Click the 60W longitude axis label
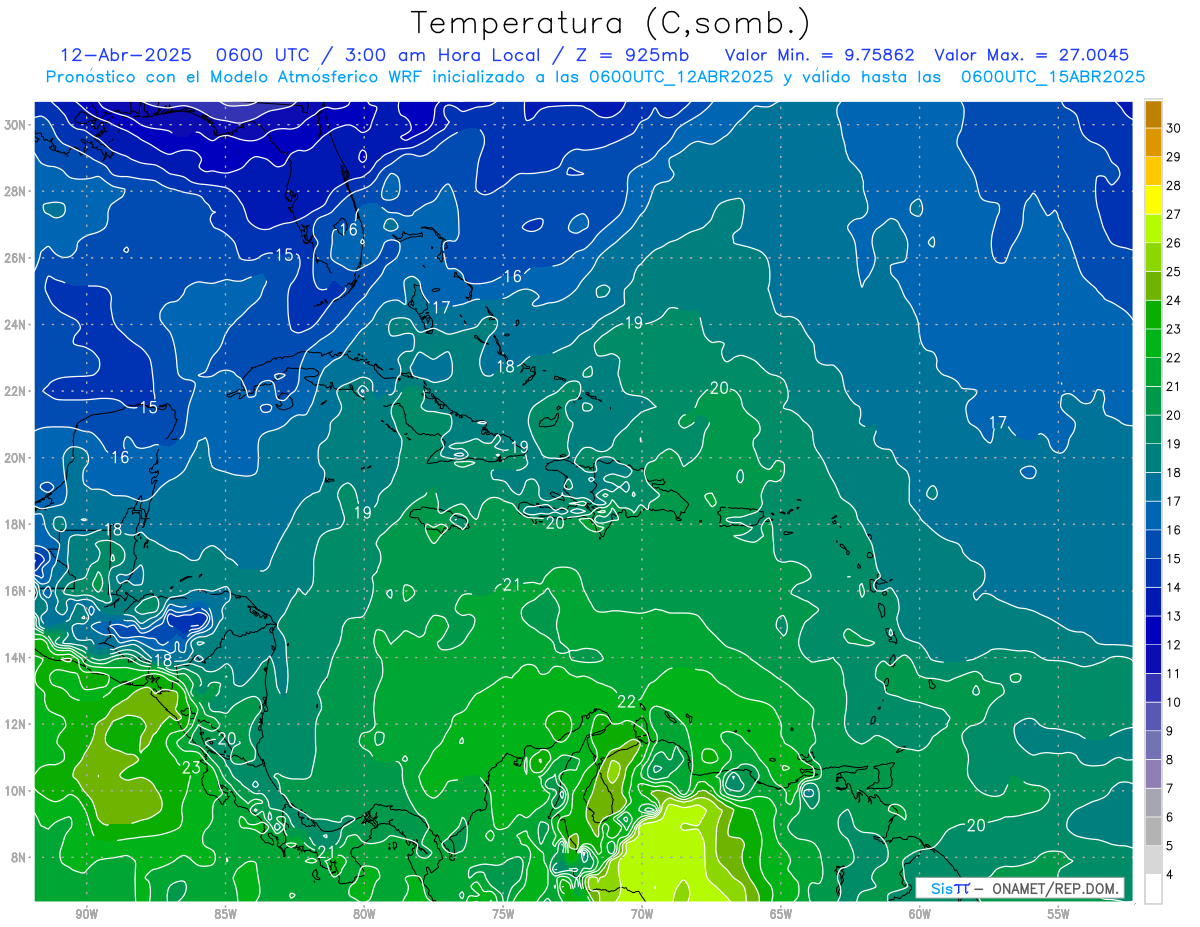This screenshot has width=1200, height=927. tap(920, 914)
